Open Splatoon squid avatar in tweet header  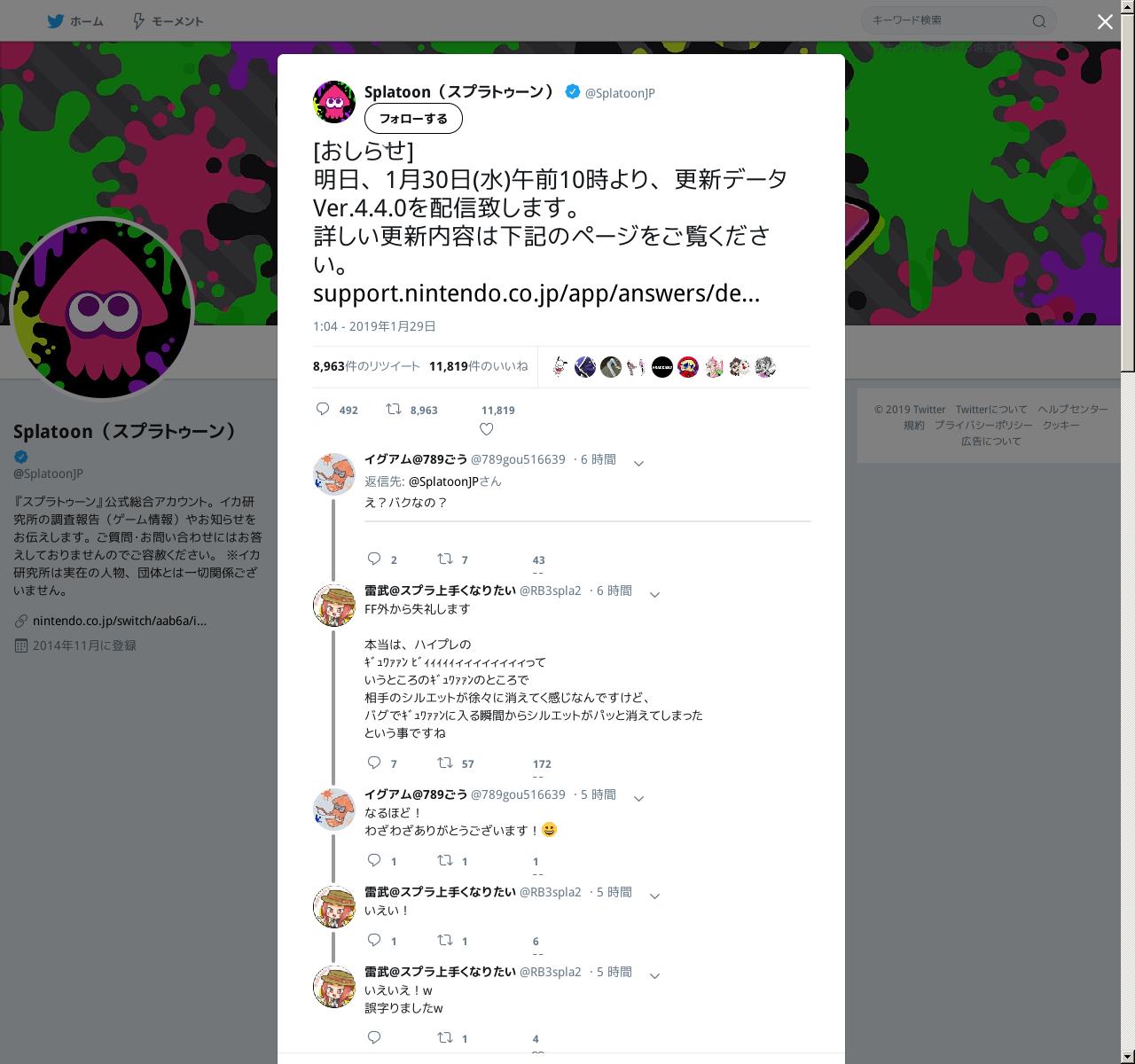pos(334,102)
